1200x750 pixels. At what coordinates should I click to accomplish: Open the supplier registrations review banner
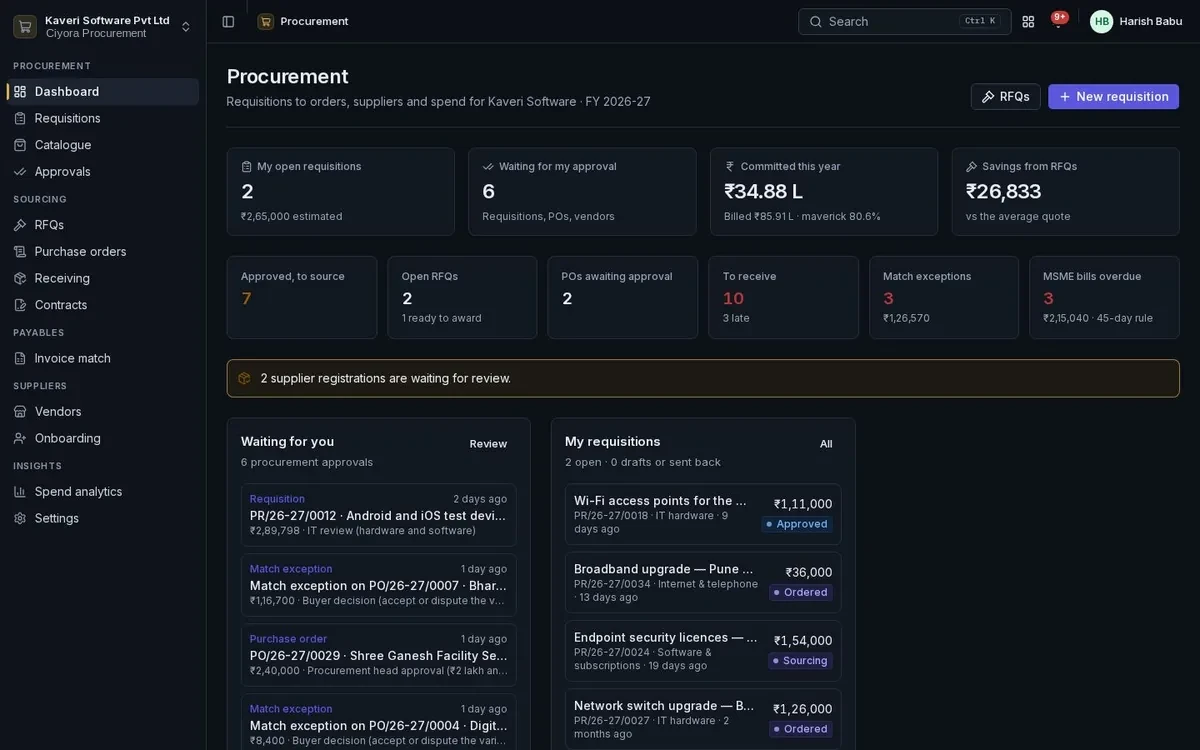703,378
